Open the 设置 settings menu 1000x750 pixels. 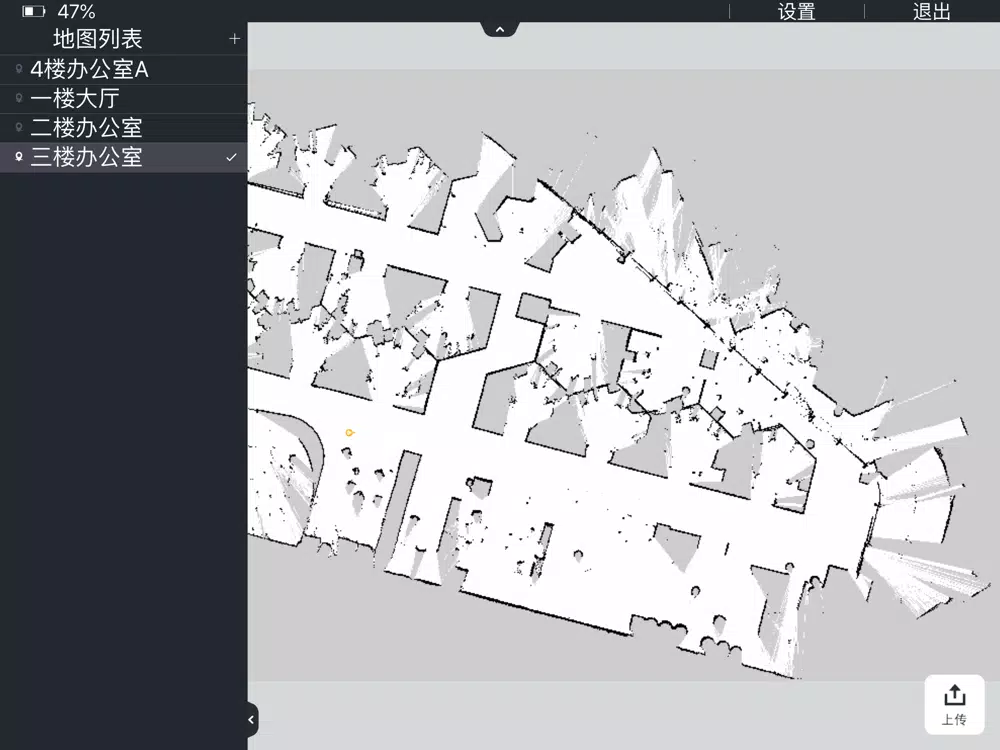(x=797, y=11)
